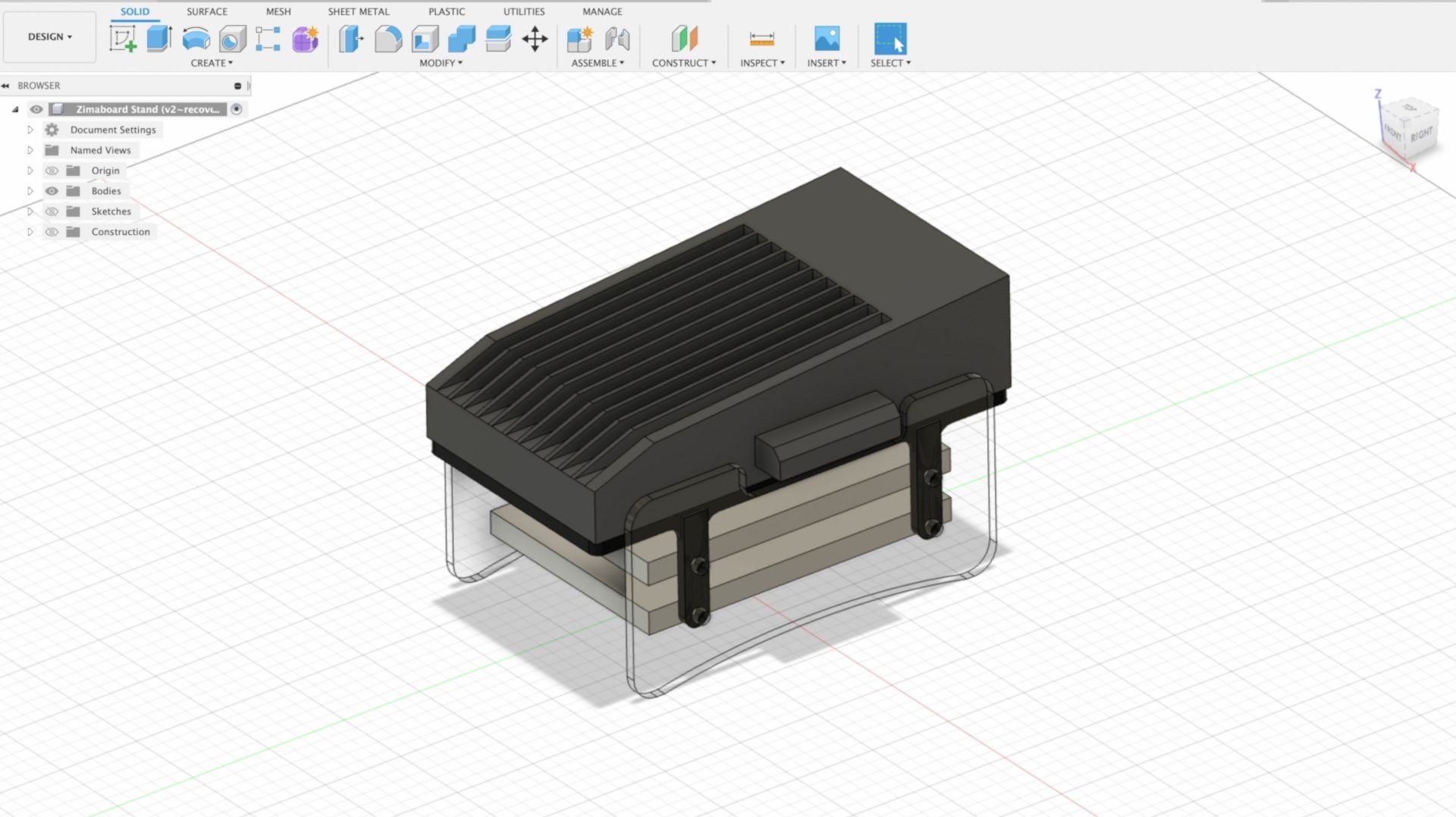Screen dimensions: 1456x817
Task: Switch to the SURFACE tab
Action: [x=206, y=11]
